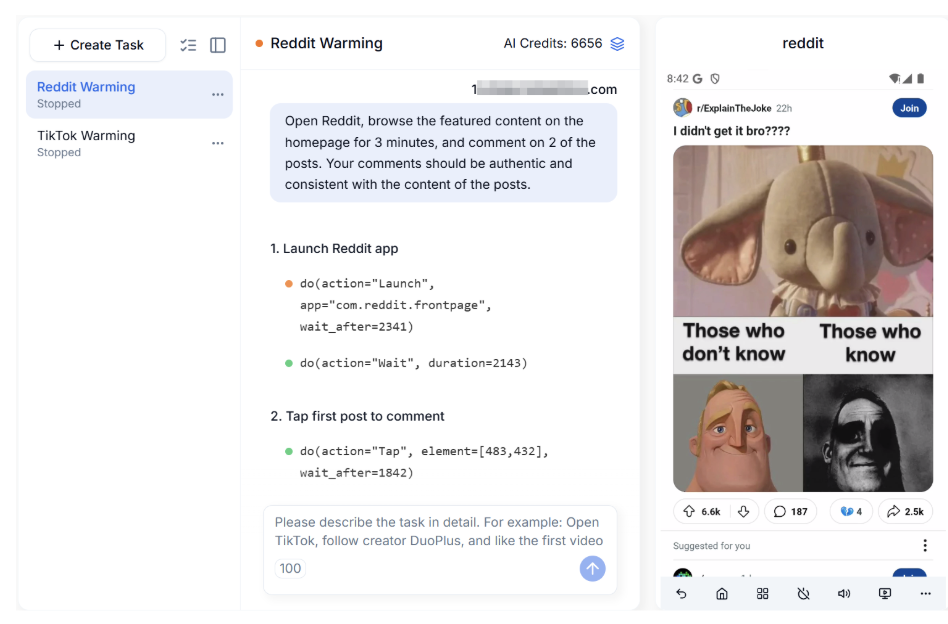Click the task checklist icon beside Create Task
The height and width of the screenshot is (624, 948).
tap(188, 45)
